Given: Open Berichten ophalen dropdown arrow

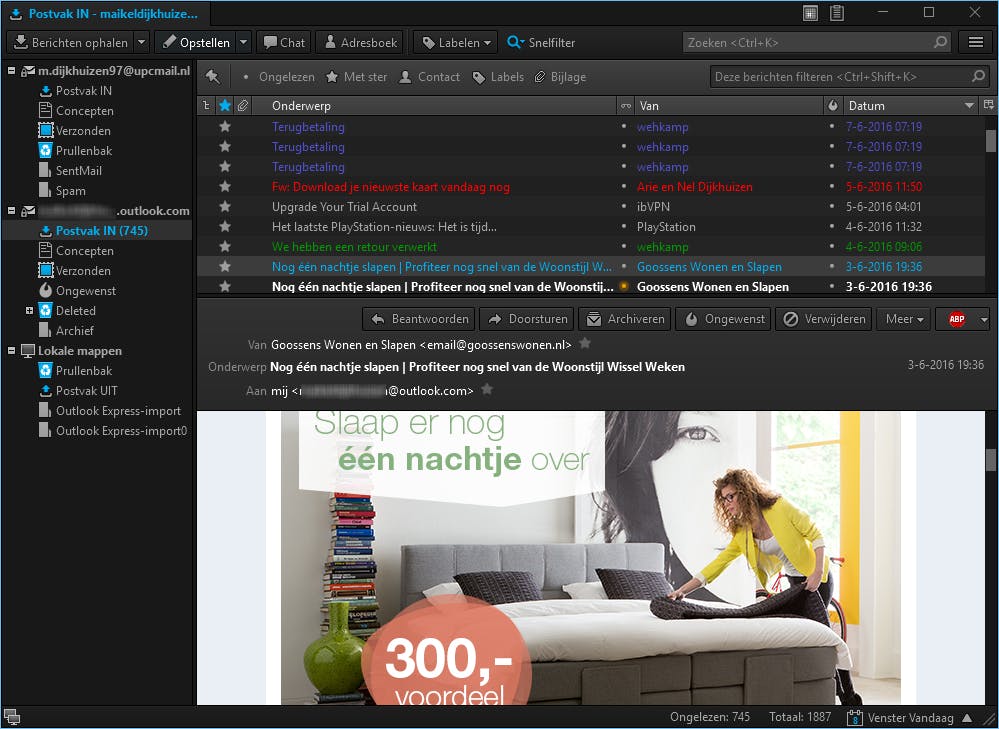Looking at the screenshot, I should pyautogui.click(x=141, y=42).
